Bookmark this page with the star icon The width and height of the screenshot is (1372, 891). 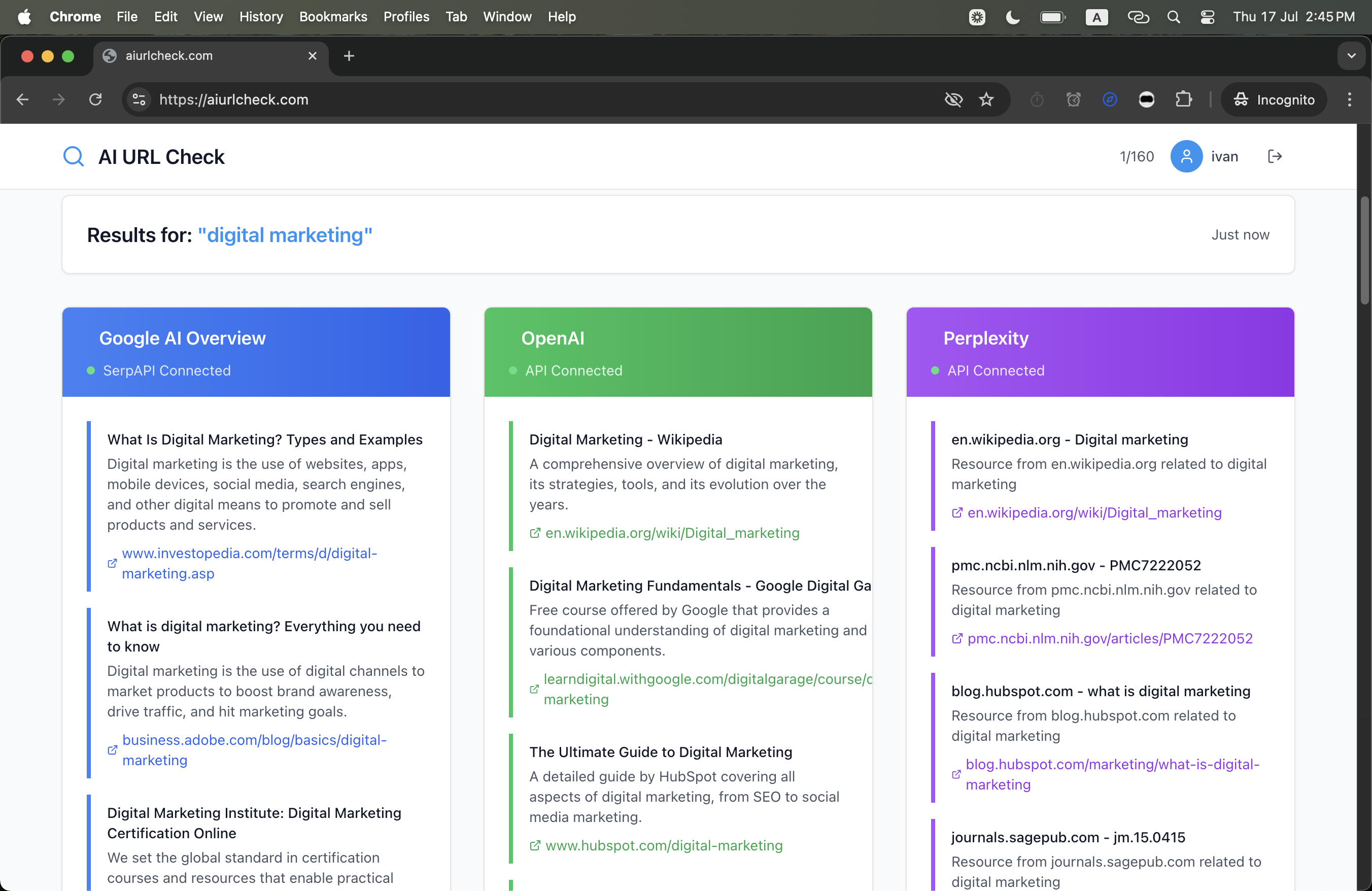click(986, 99)
